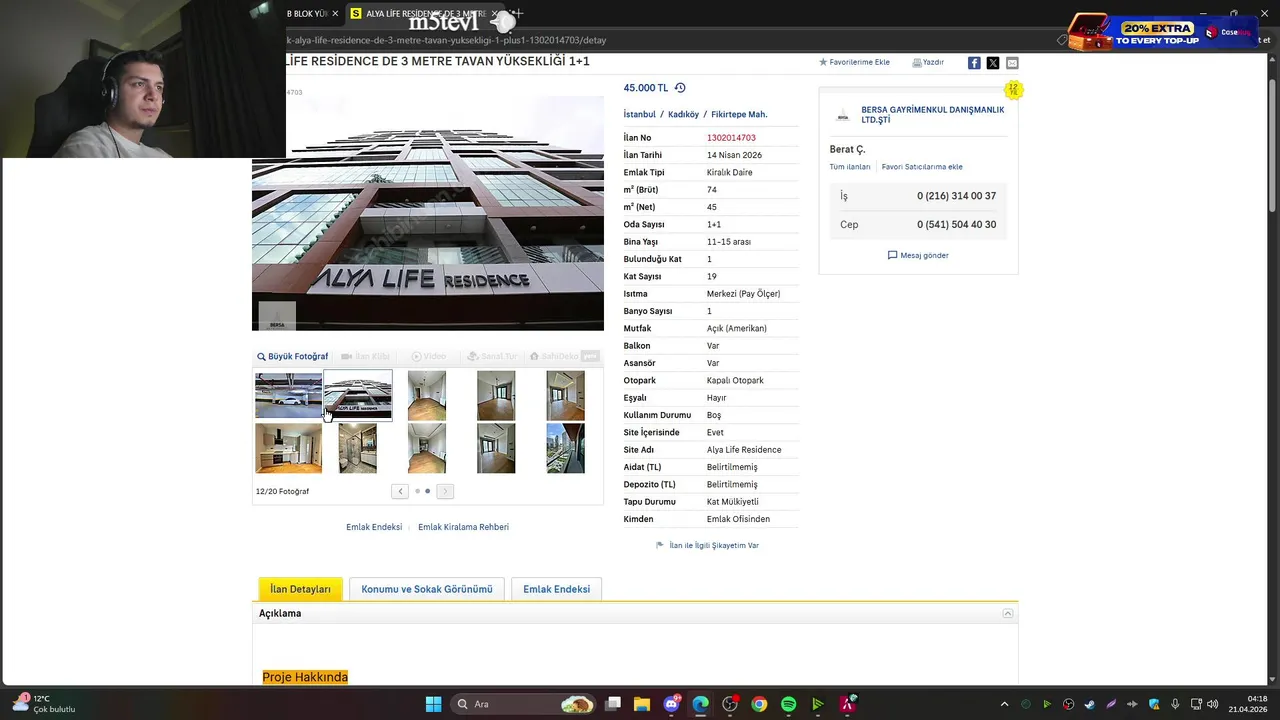
Task: Open the volume tray icon
Action: click(1213, 704)
